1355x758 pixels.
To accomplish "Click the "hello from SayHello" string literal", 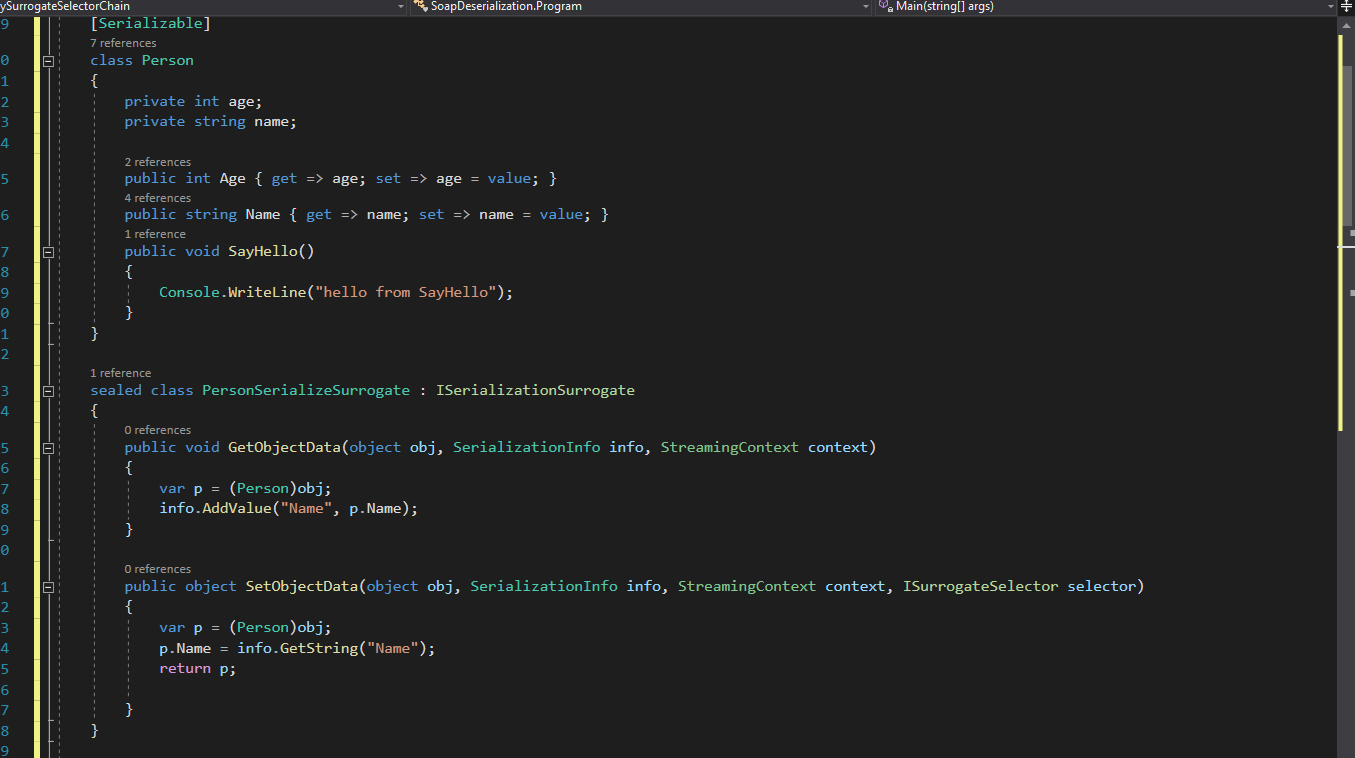I will coord(406,292).
